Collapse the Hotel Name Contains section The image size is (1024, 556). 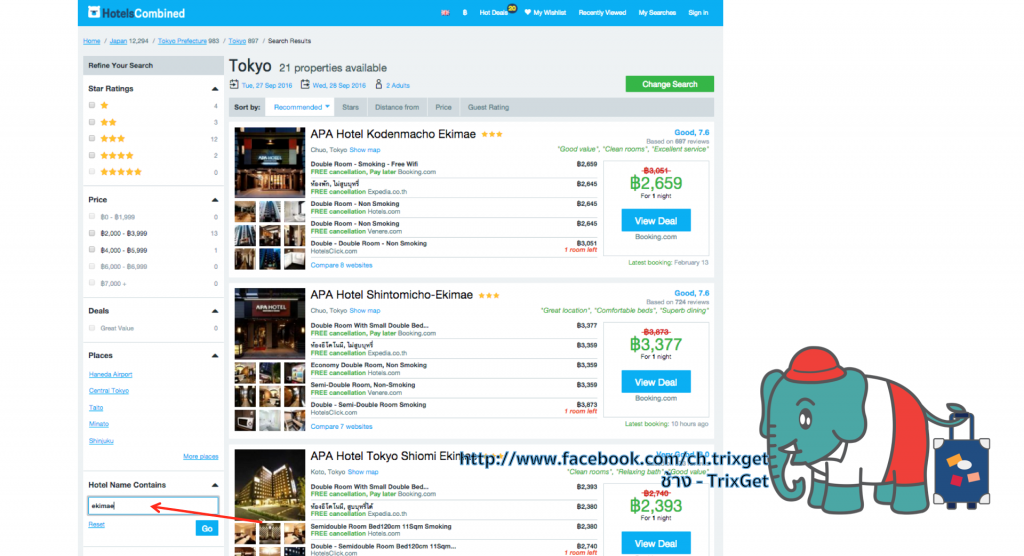coord(215,485)
